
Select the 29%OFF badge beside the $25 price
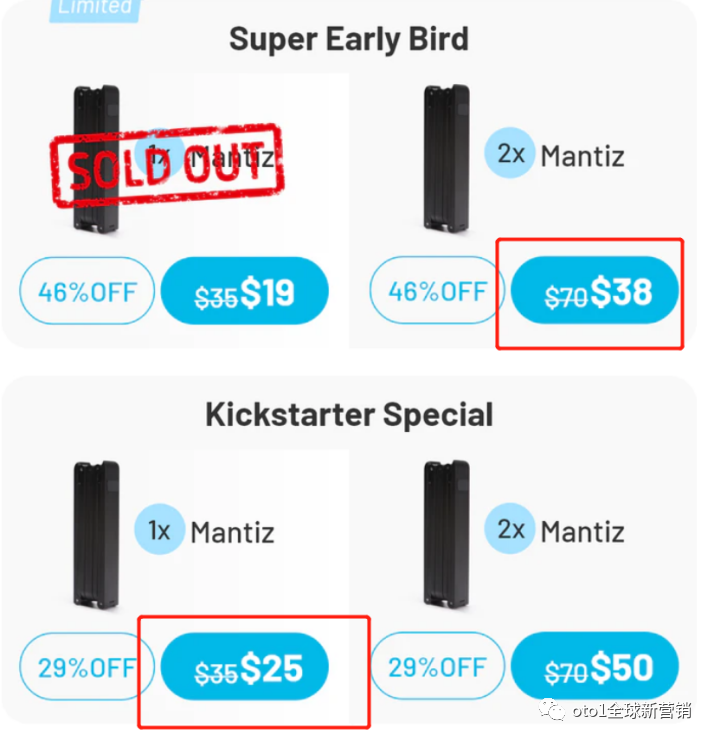[87, 667]
